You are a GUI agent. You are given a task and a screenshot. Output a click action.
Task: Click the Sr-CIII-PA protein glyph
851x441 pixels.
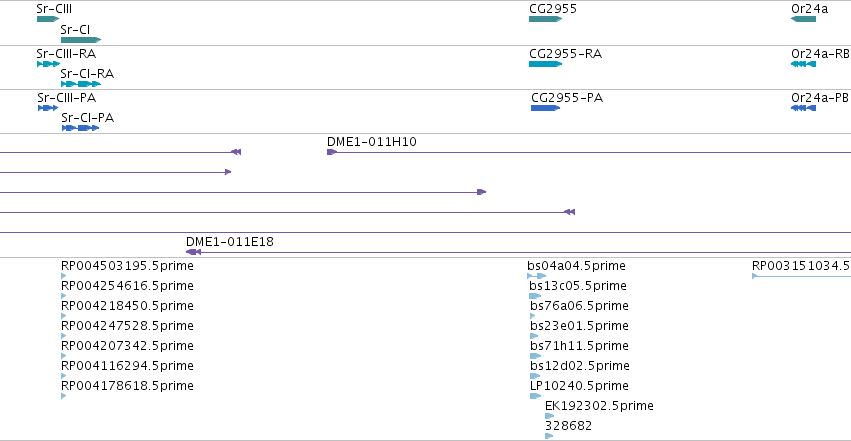(x=48, y=108)
